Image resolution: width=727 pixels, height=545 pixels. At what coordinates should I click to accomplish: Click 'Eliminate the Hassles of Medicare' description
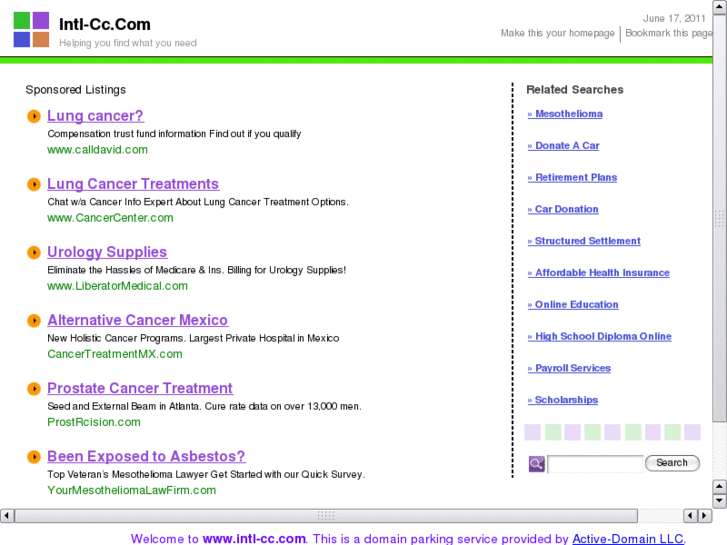click(197, 270)
